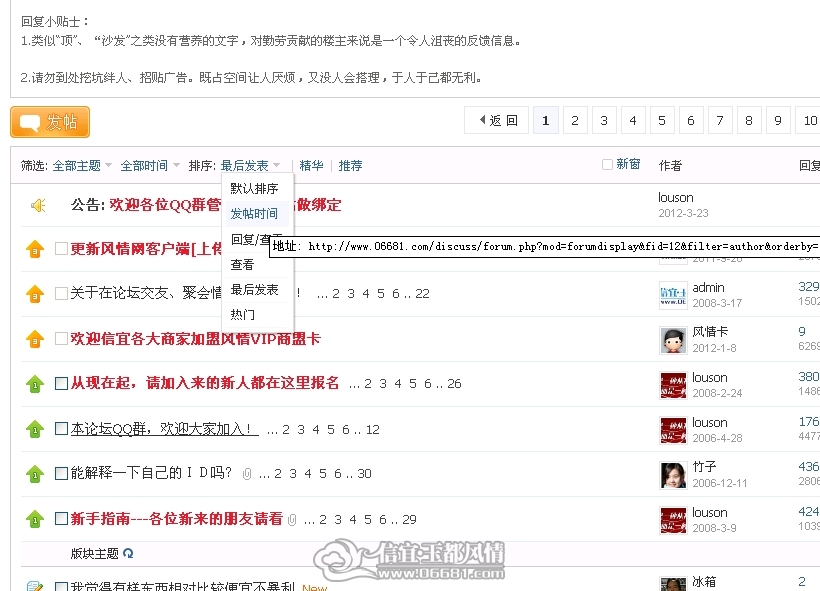Viewport: 820px width, 591px height.
Task: Click louson's avatar in 从现在起 row
Action: click(673, 385)
